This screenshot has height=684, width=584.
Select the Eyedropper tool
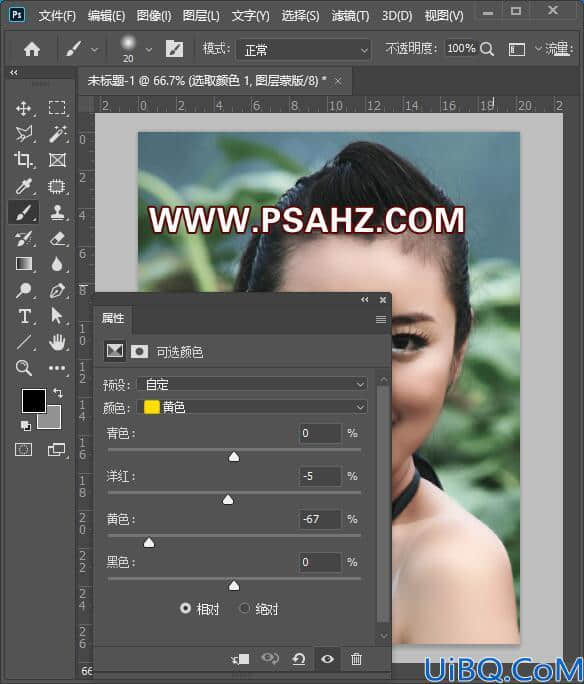point(24,186)
